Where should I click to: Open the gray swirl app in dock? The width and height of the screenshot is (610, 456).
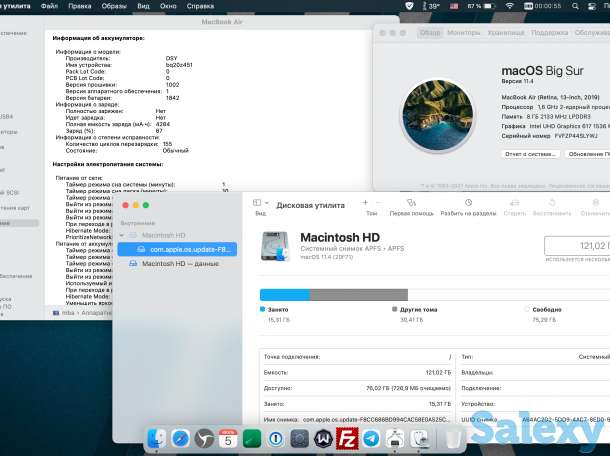[x=204, y=439]
